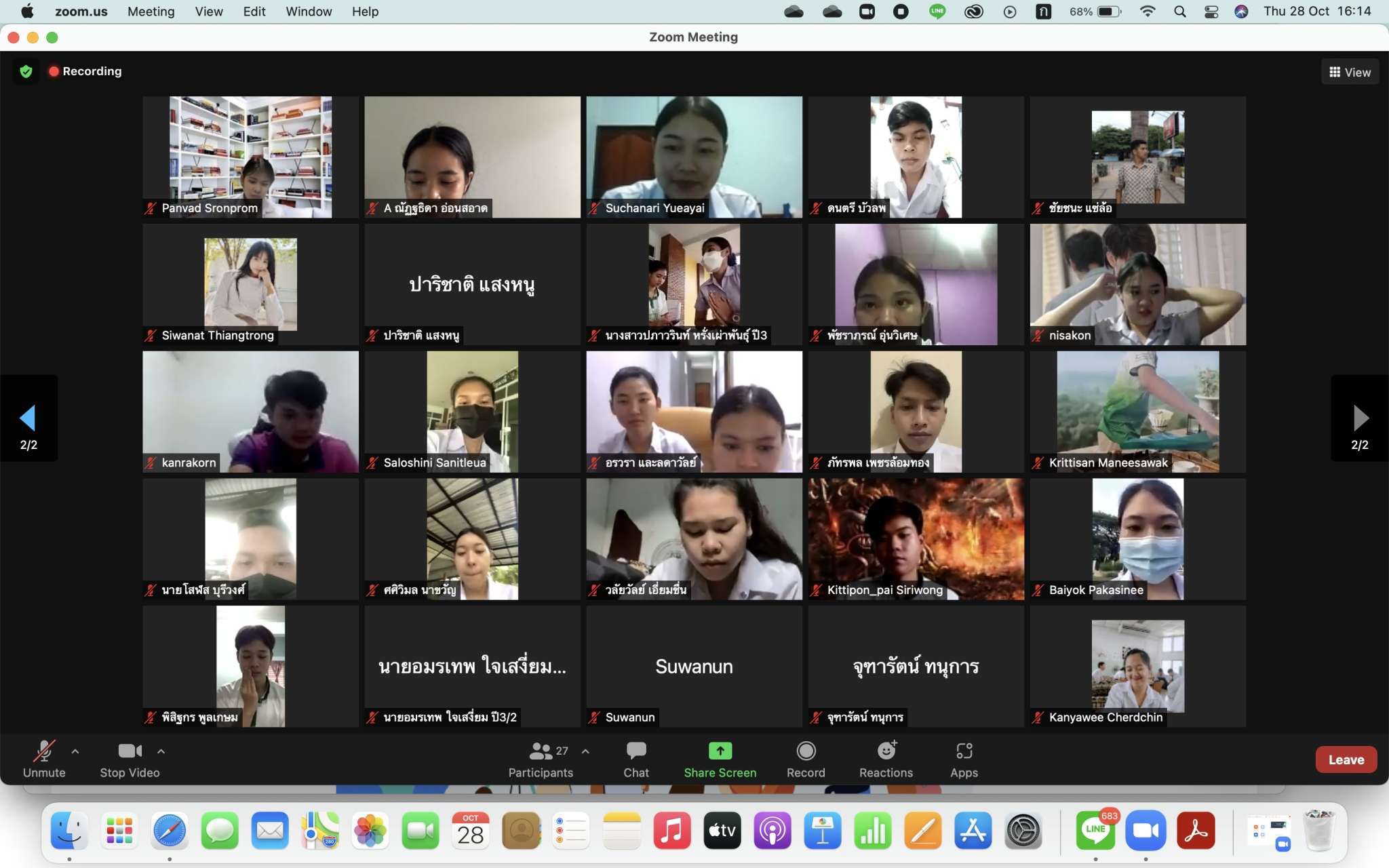This screenshot has height=868, width=1389.
Task: Open the Chat panel icon
Action: (635, 751)
